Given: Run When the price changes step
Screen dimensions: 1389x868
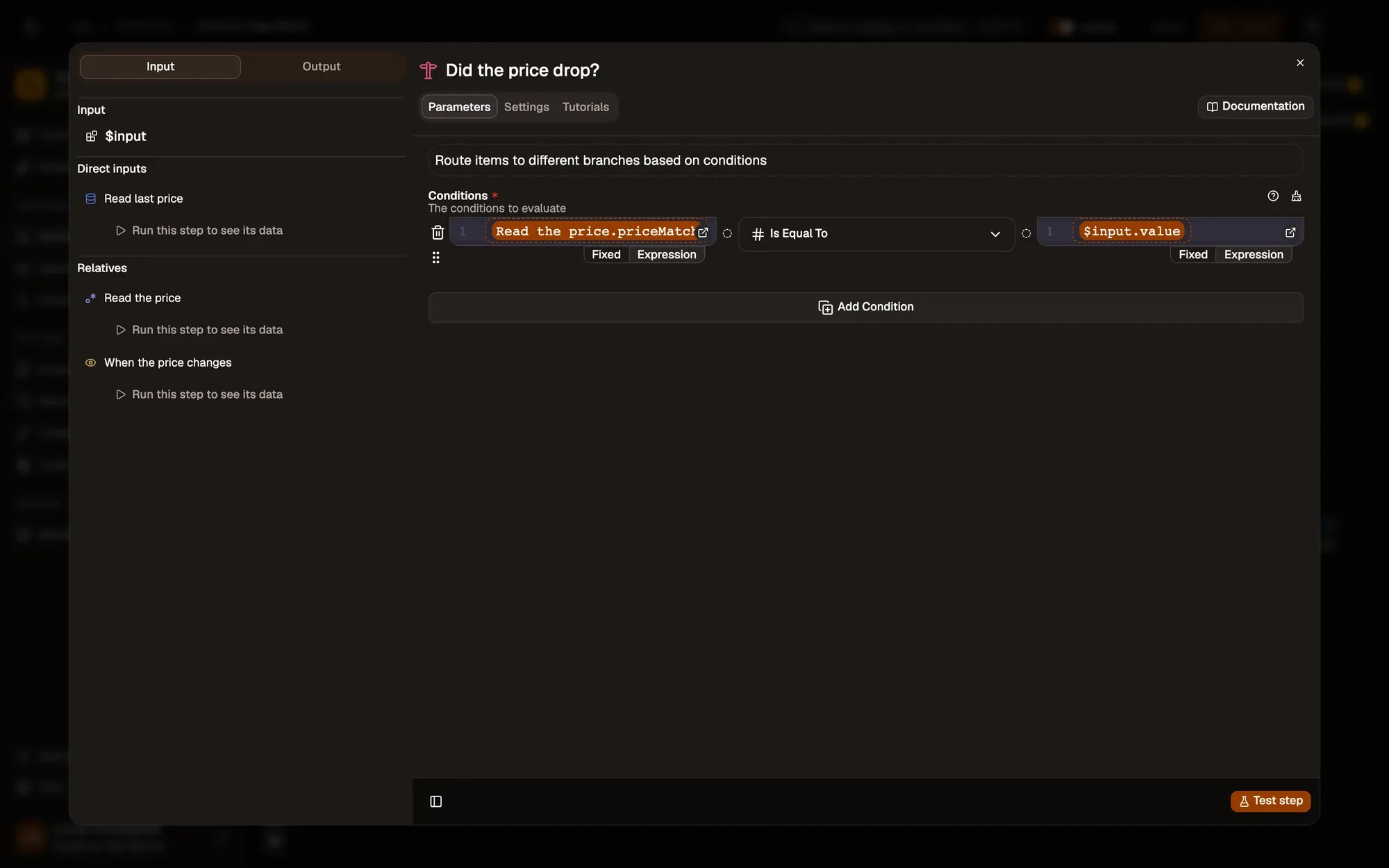Looking at the screenshot, I should coord(199,394).
